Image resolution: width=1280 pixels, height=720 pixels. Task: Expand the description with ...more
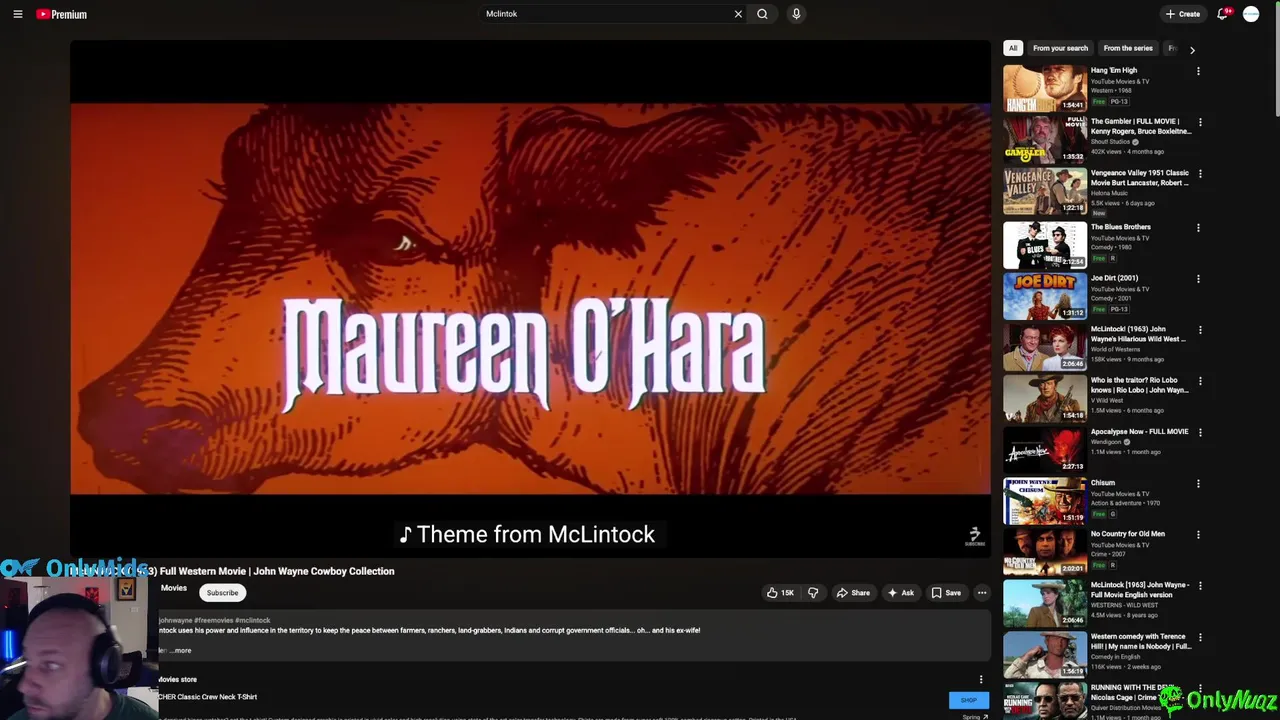point(180,650)
